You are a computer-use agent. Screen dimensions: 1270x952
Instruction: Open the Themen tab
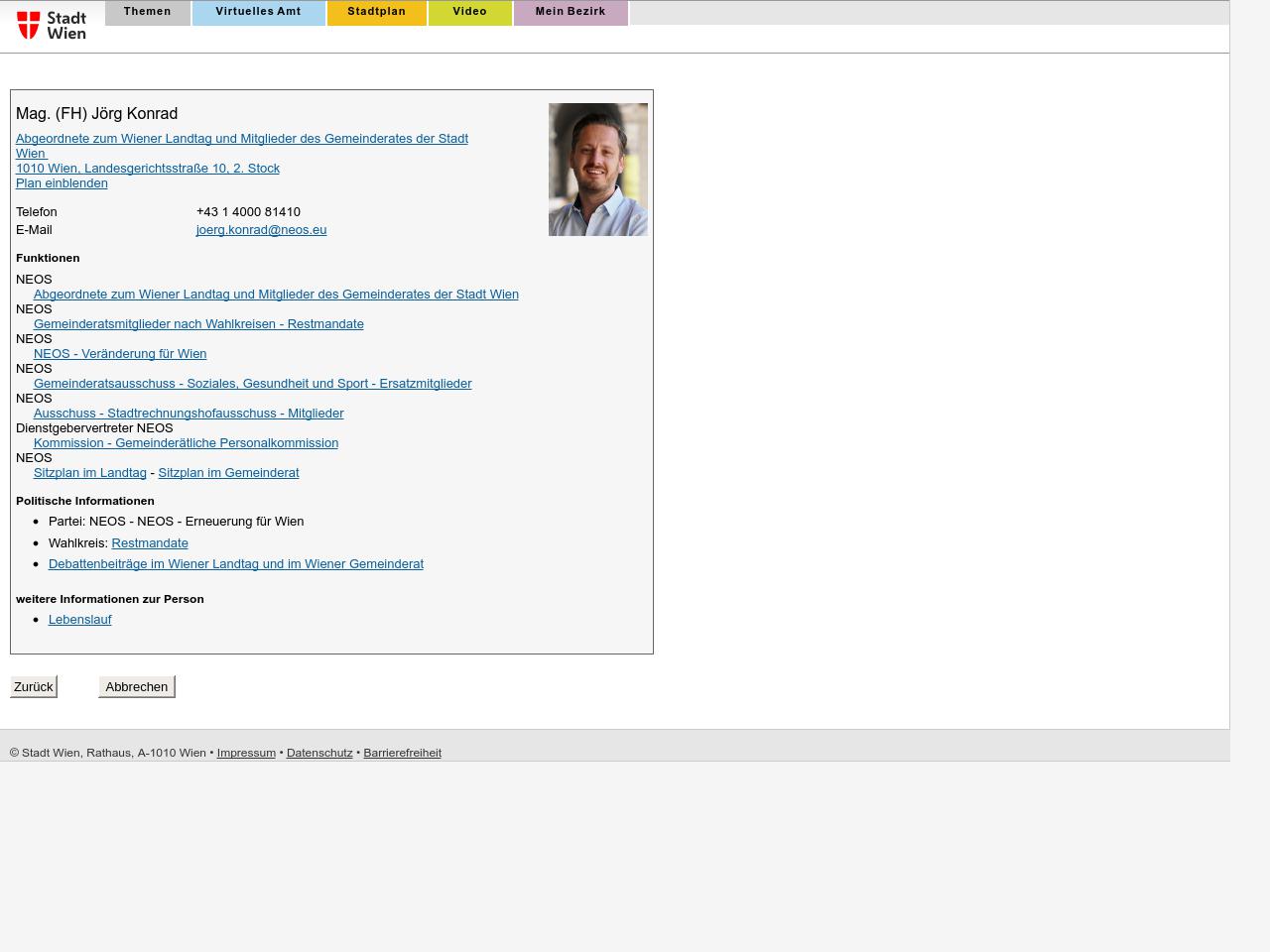pyautogui.click(x=148, y=13)
